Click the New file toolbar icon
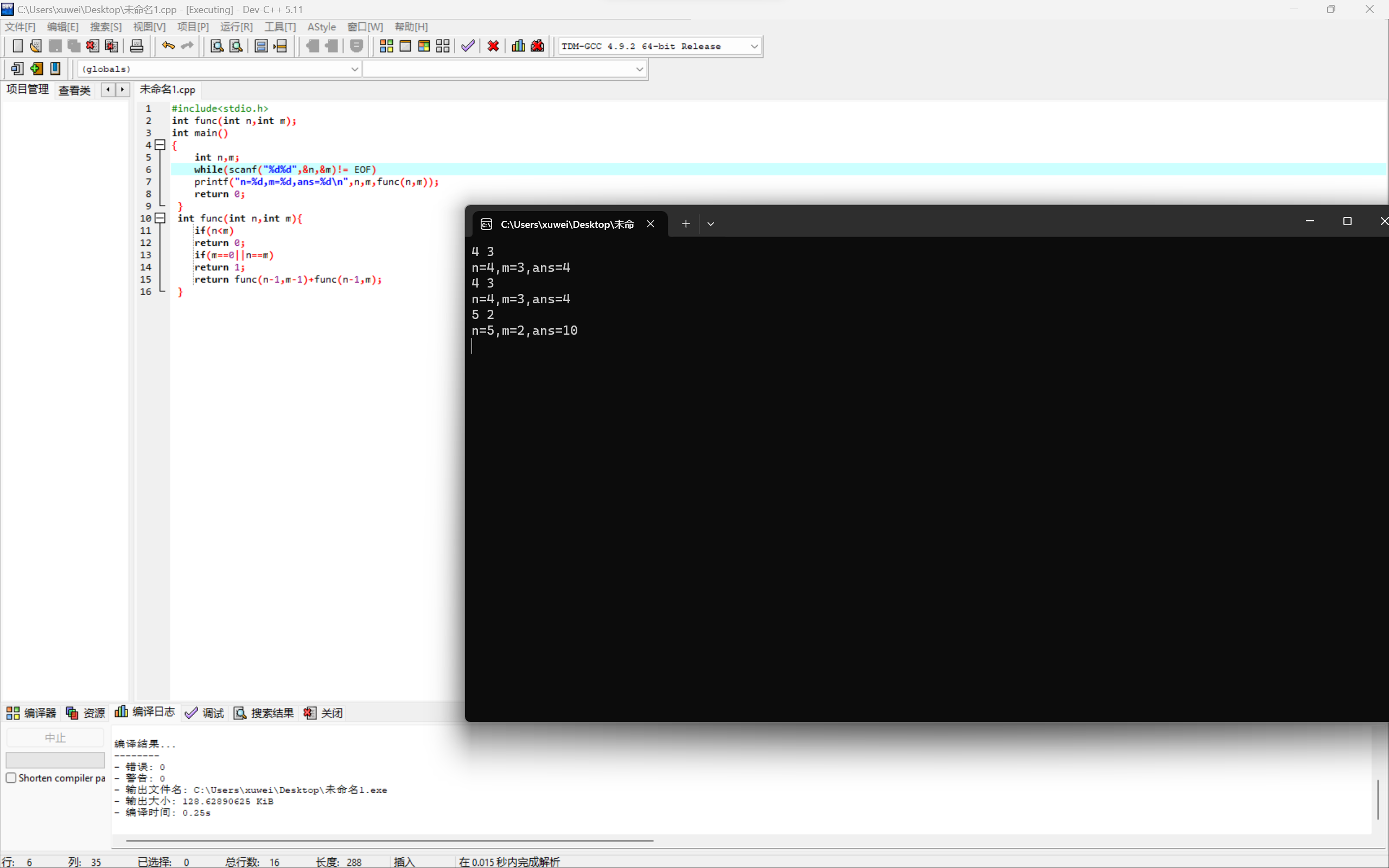This screenshot has width=1389, height=868. (17, 46)
